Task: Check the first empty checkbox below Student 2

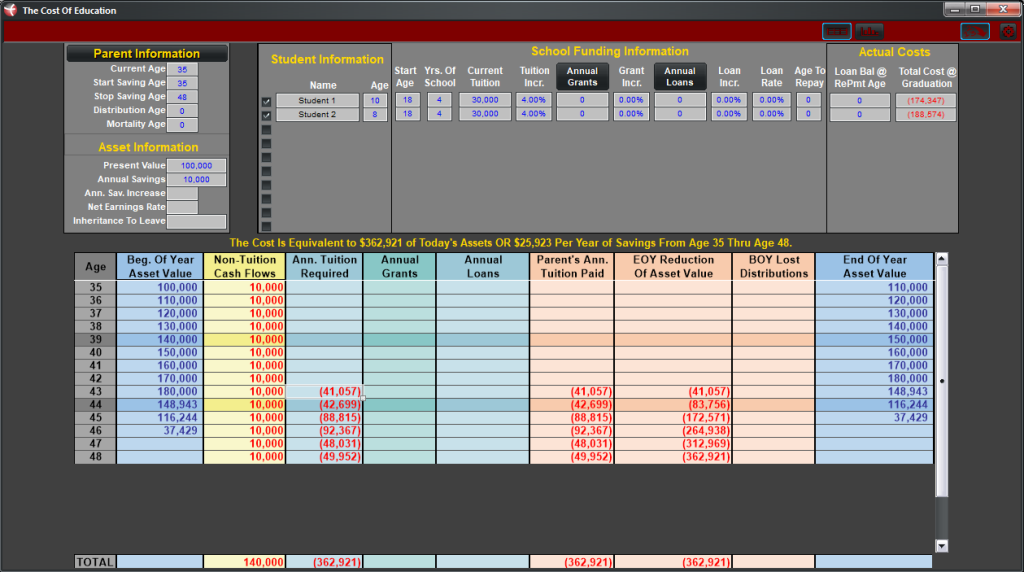Action: 266,129
